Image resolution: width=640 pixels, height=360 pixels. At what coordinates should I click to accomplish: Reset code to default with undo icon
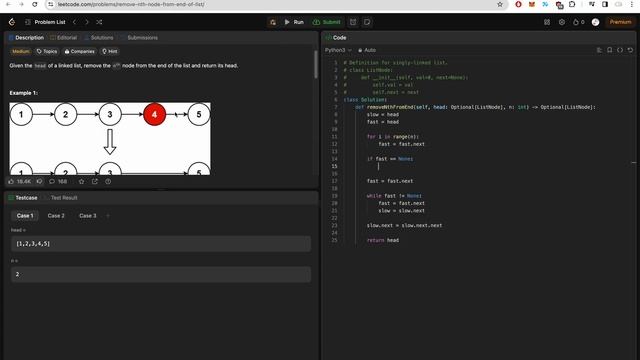631,50
